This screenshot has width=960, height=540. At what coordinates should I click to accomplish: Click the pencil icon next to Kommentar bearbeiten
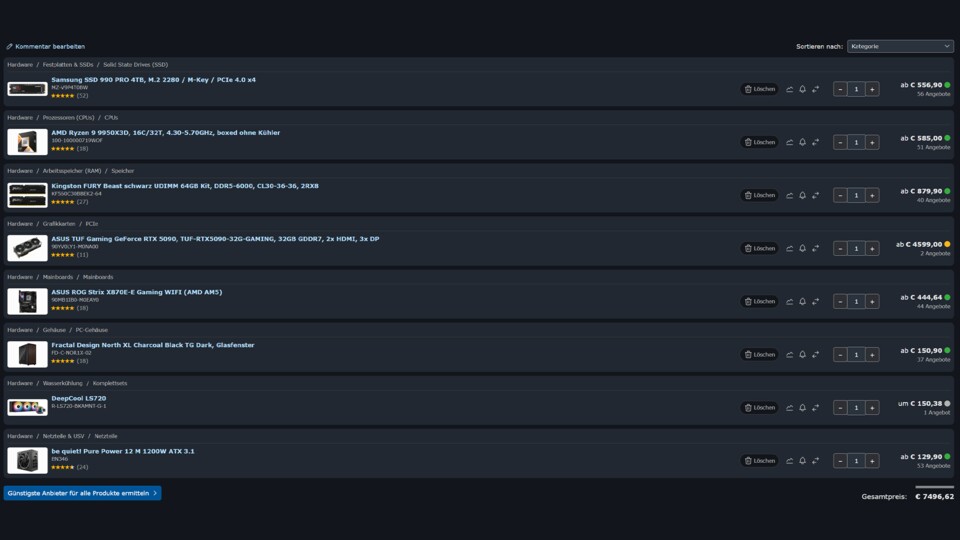[9, 47]
